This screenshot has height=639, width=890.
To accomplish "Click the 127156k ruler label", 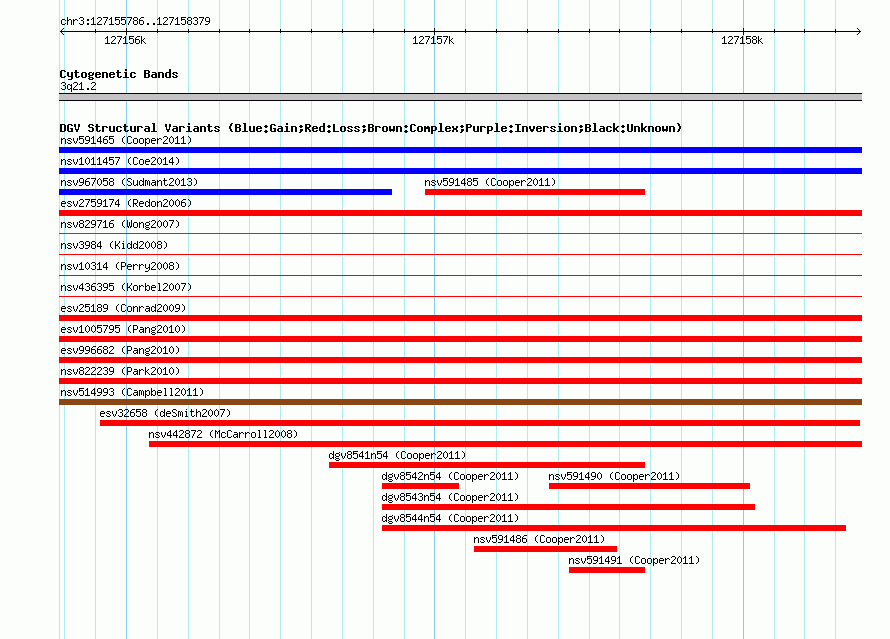I will (x=125, y=40).
